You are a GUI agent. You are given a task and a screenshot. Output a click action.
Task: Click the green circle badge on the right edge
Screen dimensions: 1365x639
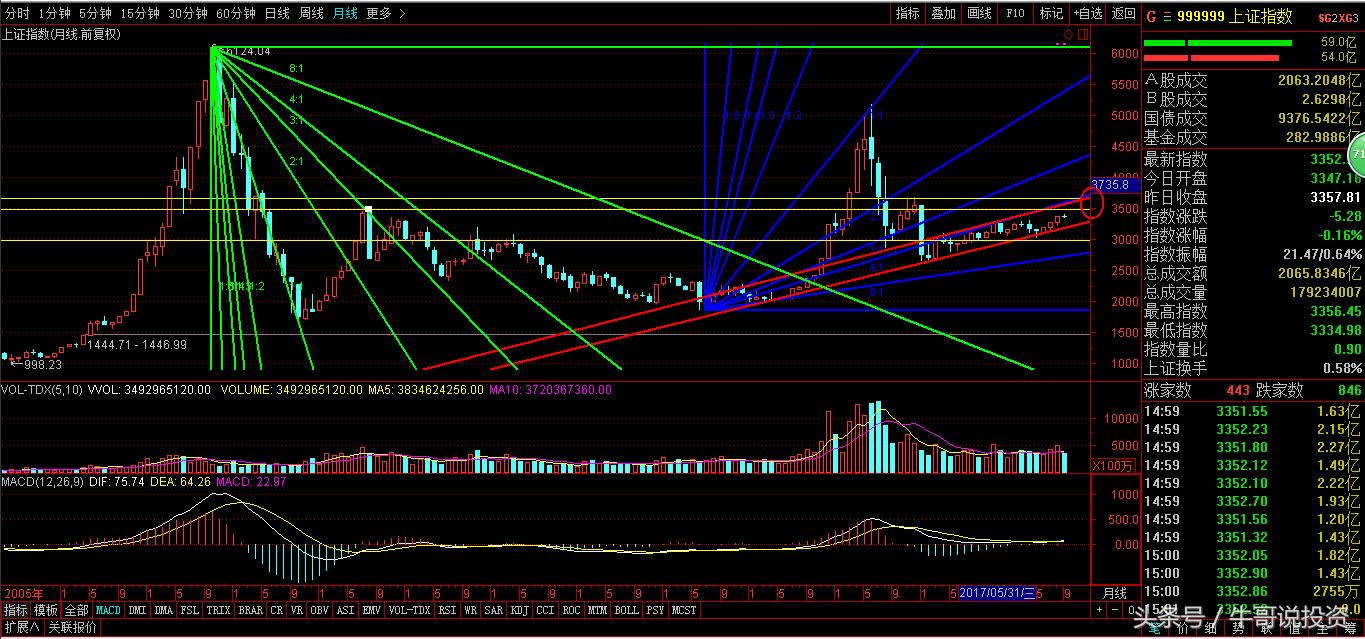point(1356,155)
